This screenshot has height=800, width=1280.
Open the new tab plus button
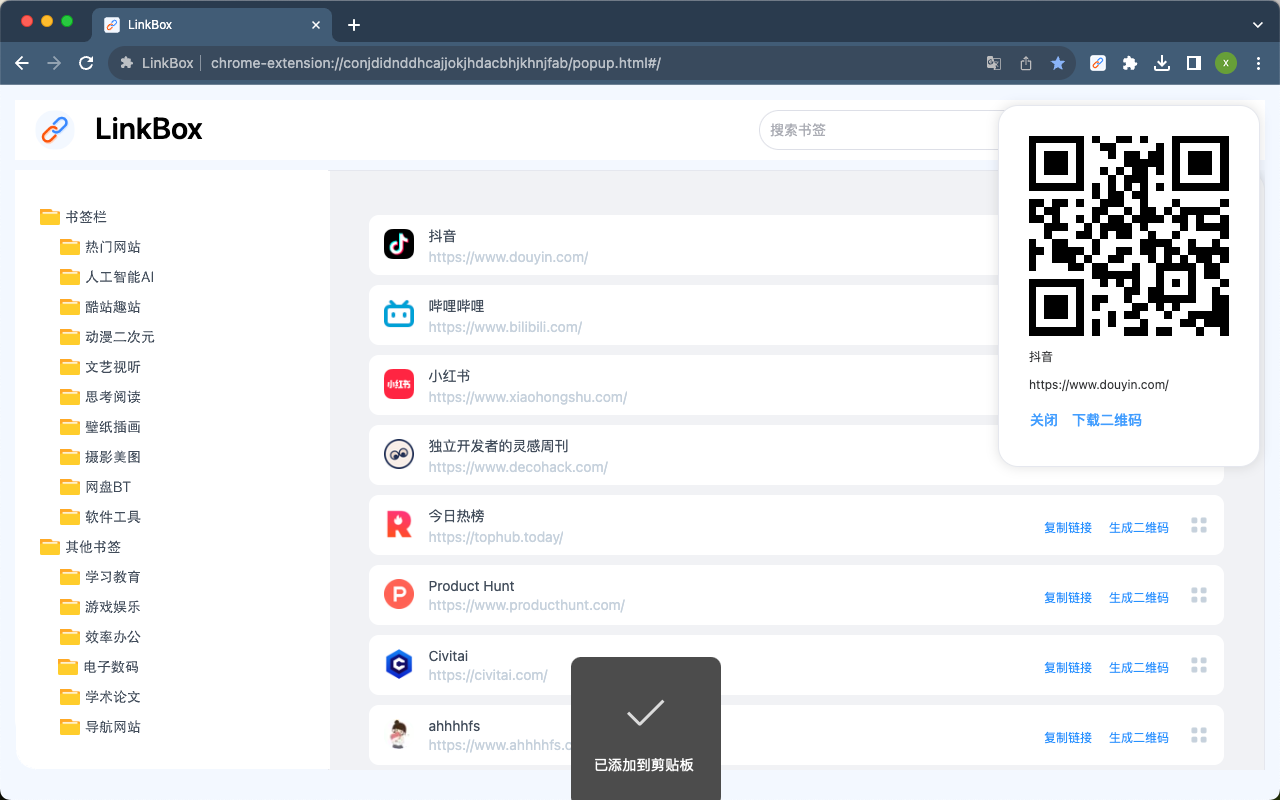pos(354,25)
